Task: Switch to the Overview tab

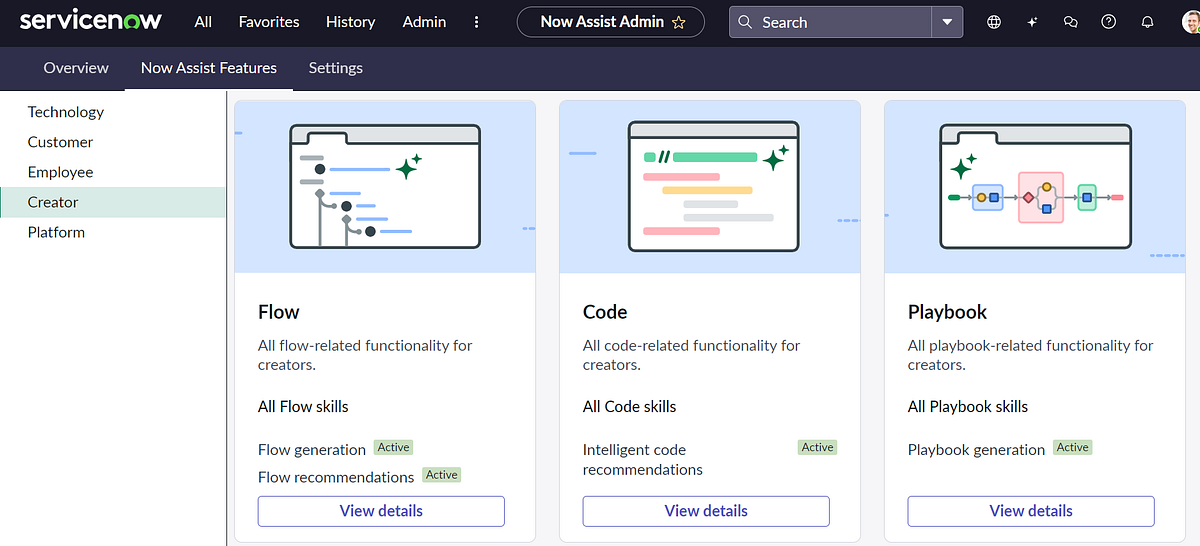Action: pos(76,68)
